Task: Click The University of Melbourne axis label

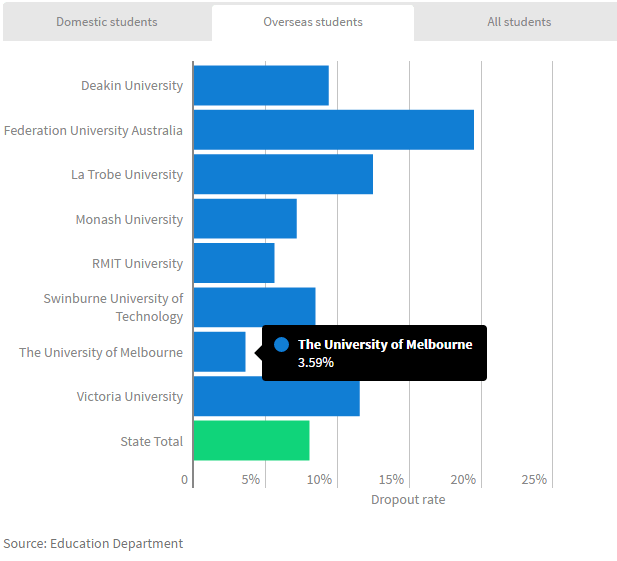Action: pyautogui.click(x=101, y=352)
